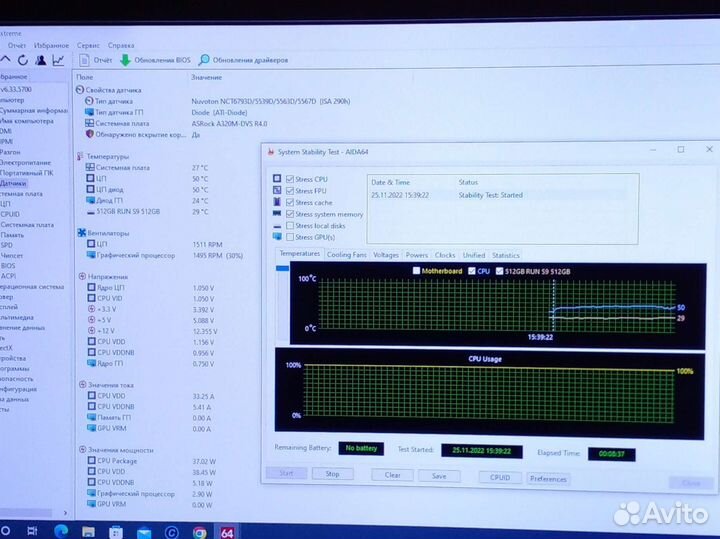Click the greyed Start button
The width and height of the screenshot is (720, 539).
[286, 473]
